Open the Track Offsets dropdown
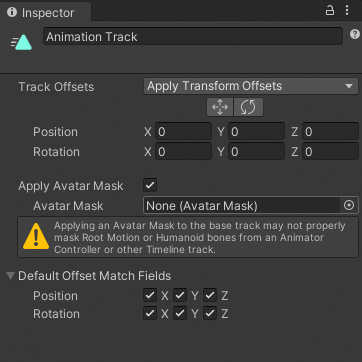362x362 pixels. tap(251, 86)
